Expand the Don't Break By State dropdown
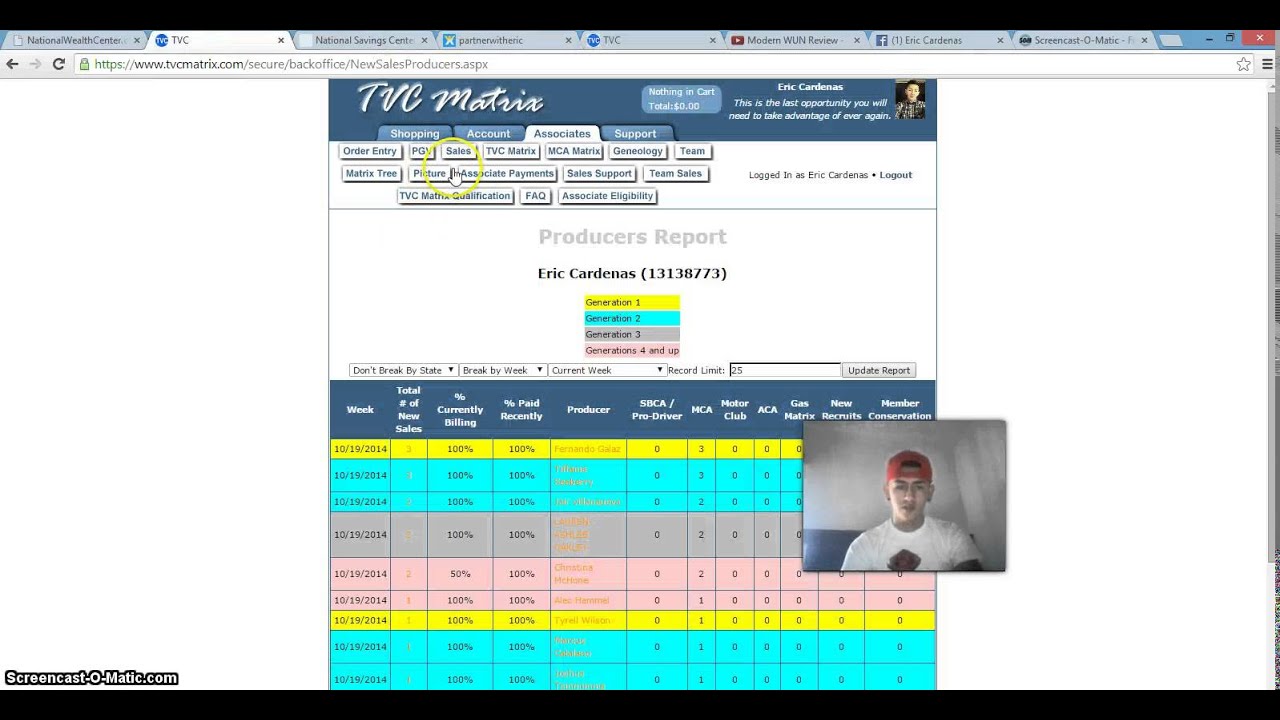Screen dimensions: 1280x720 [403, 370]
